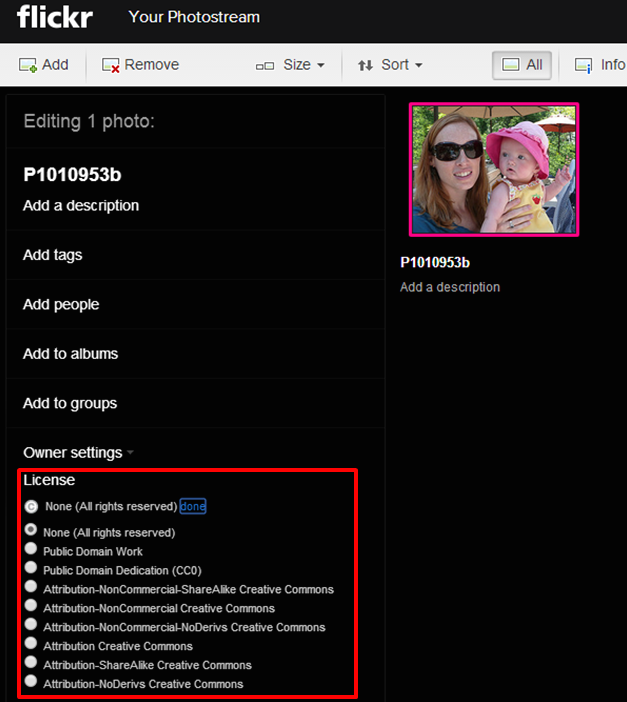Screen dimensions: 627x702
Task: Click the Remove toolbar label
Action: tap(152, 65)
